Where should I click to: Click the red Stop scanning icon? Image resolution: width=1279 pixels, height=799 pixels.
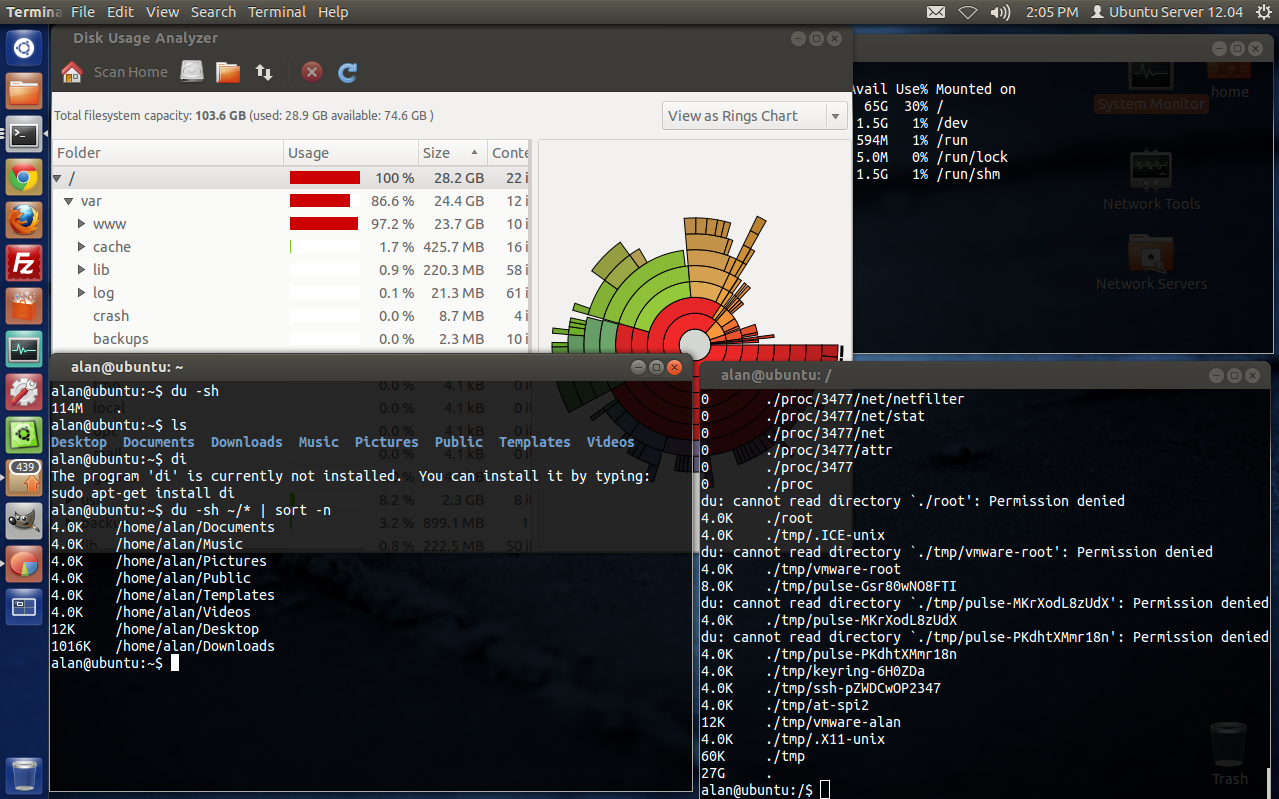312,72
